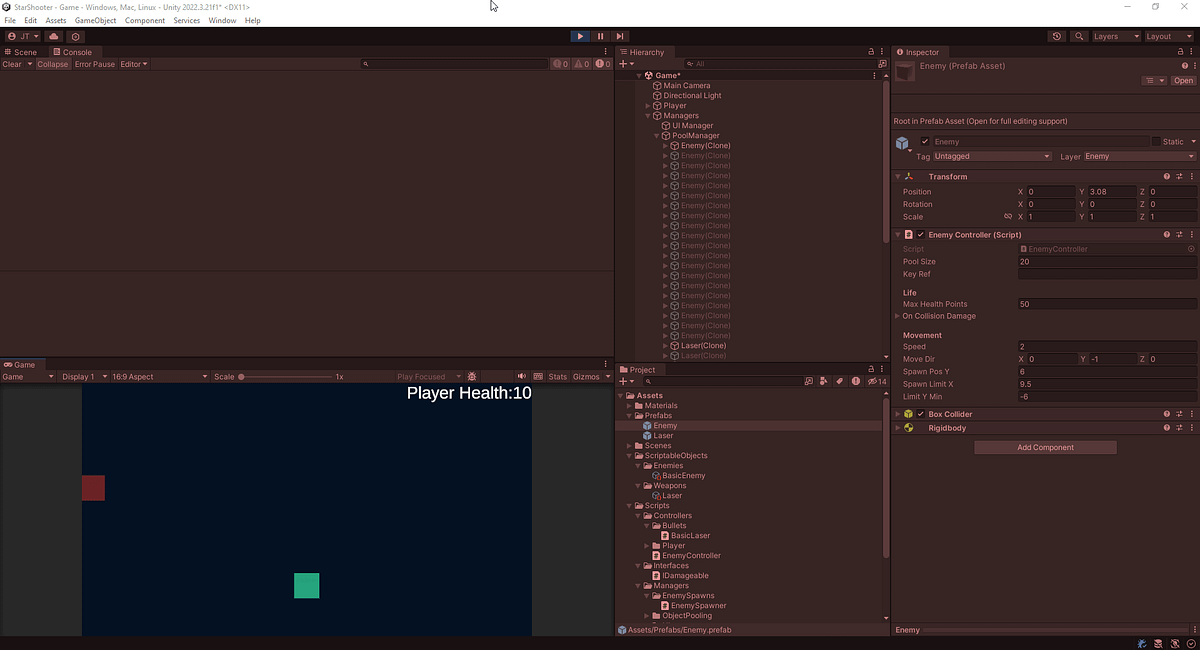Click the Step frame button

619,36
